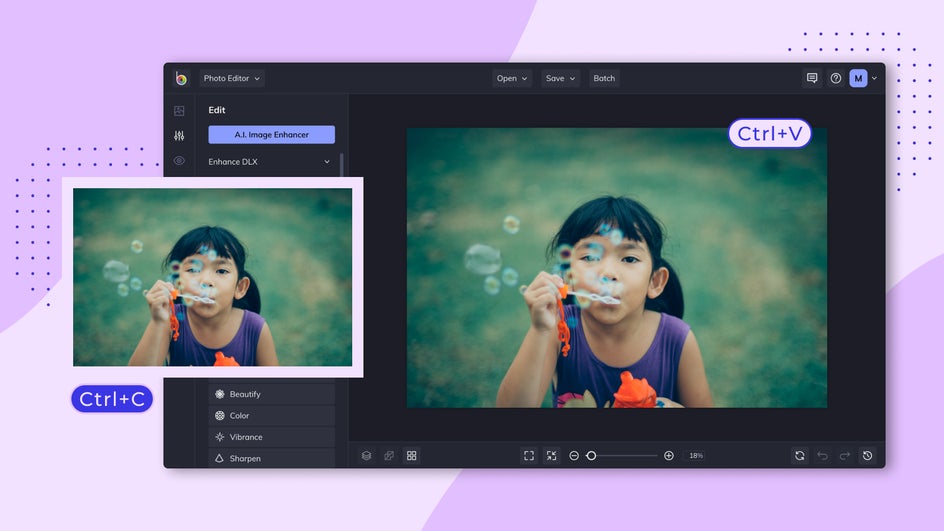Click the Batch button

[604, 78]
